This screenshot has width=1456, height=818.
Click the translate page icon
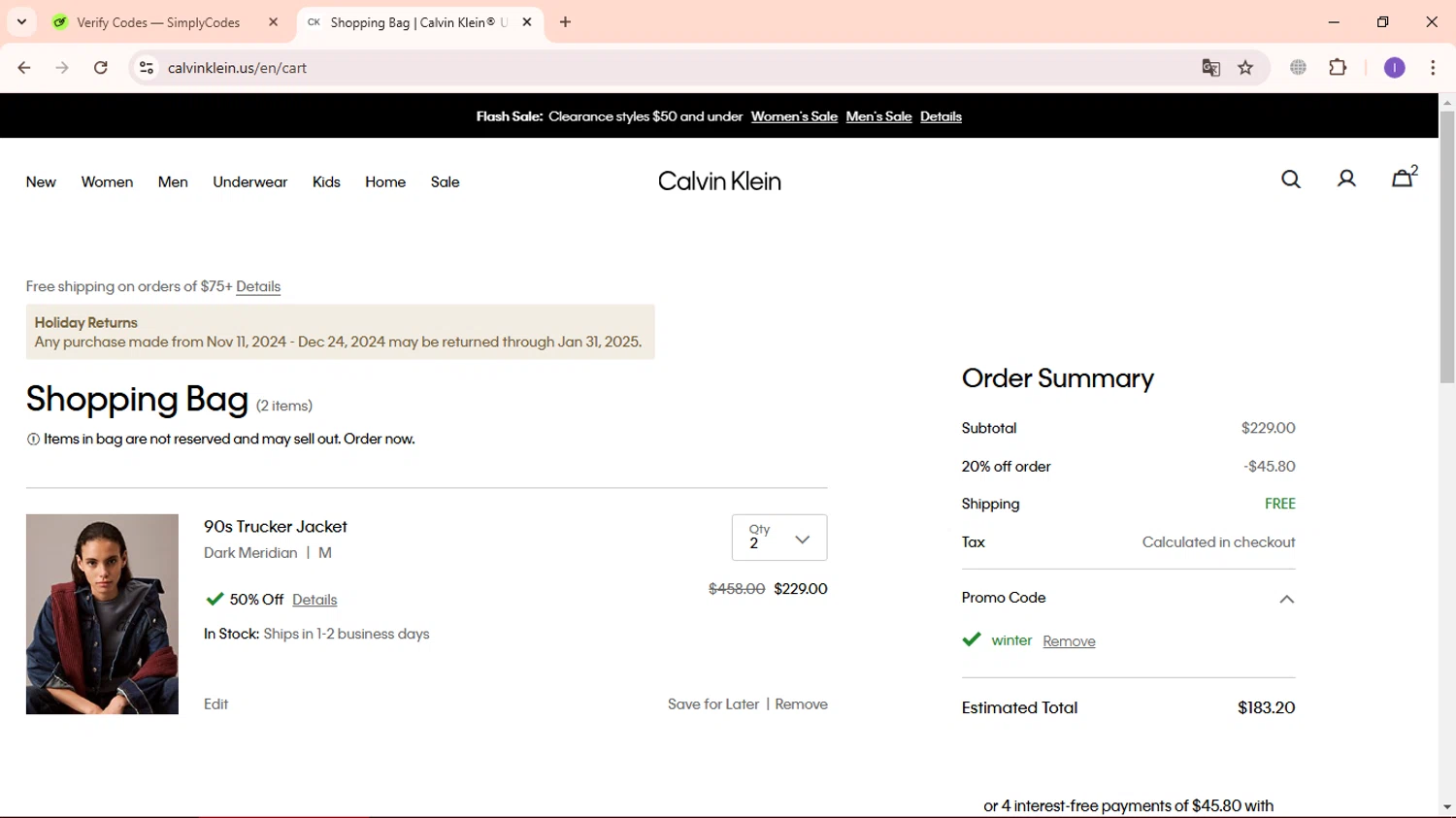click(x=1210, y=68)
